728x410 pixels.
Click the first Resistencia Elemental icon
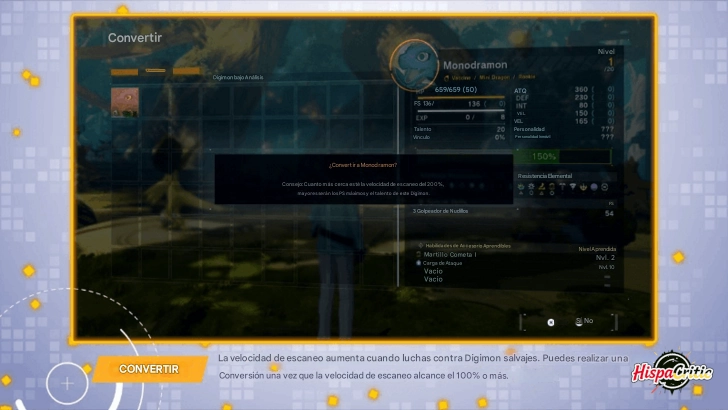520,187
